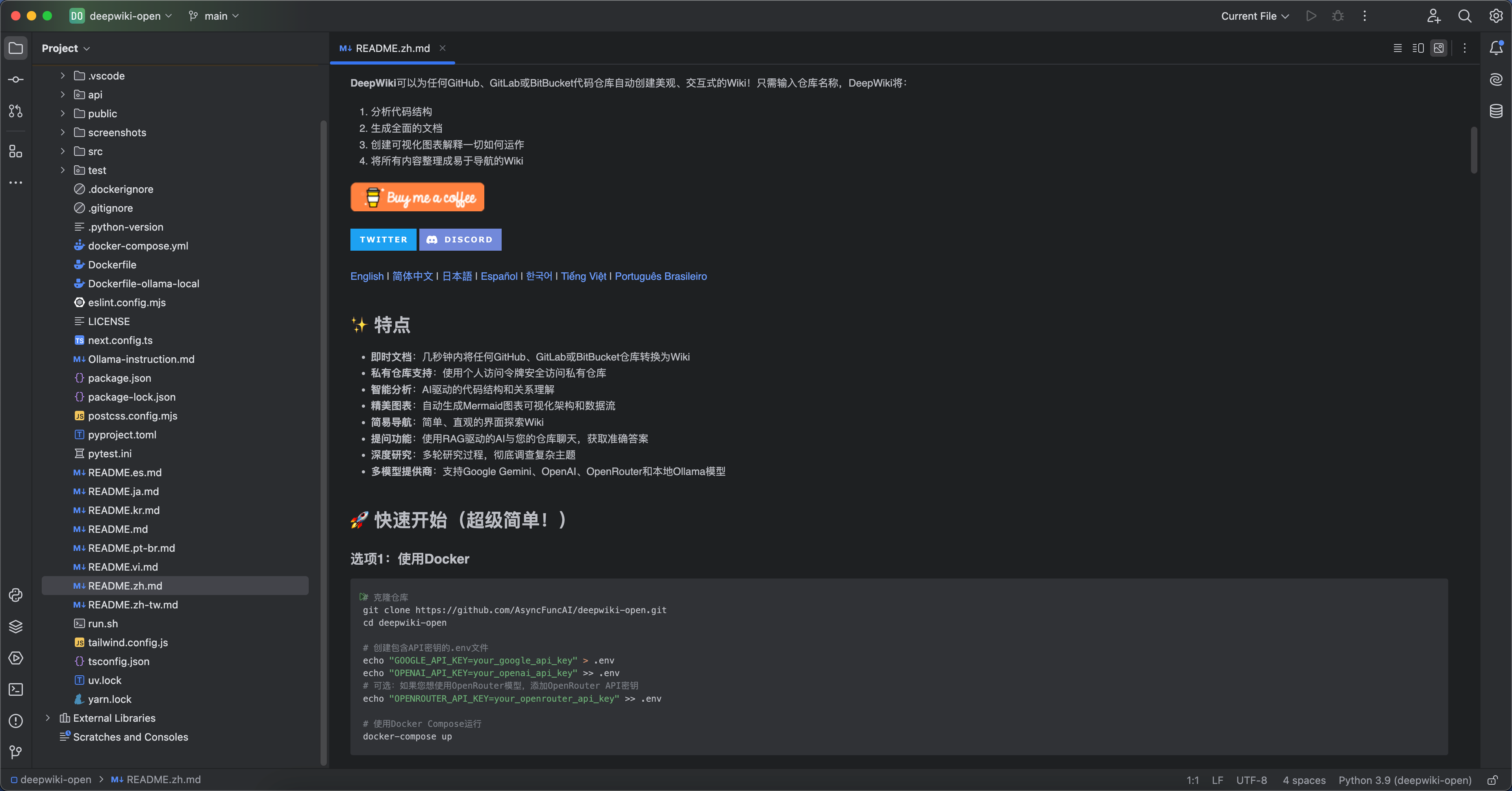Image resolution: width=1512 pixels, height=791 pixels.
Task: Click the project tree scrollbar
Action: (323, 443)
